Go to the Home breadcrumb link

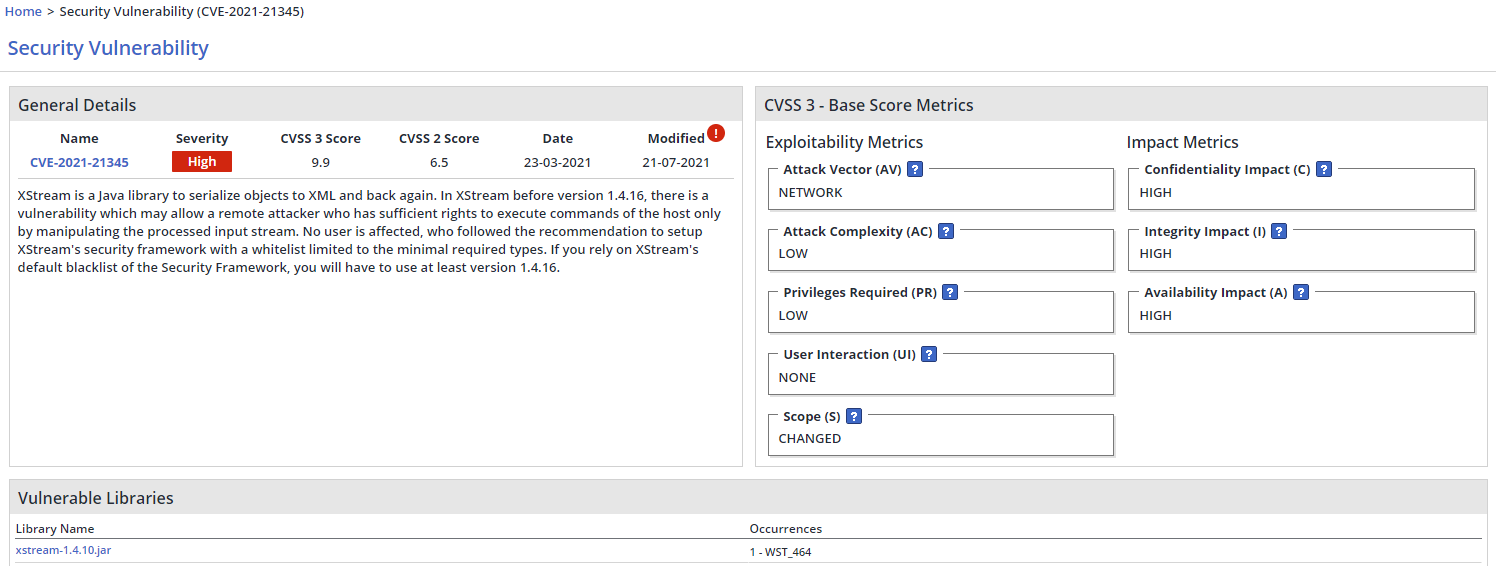(x=24, y=12)
